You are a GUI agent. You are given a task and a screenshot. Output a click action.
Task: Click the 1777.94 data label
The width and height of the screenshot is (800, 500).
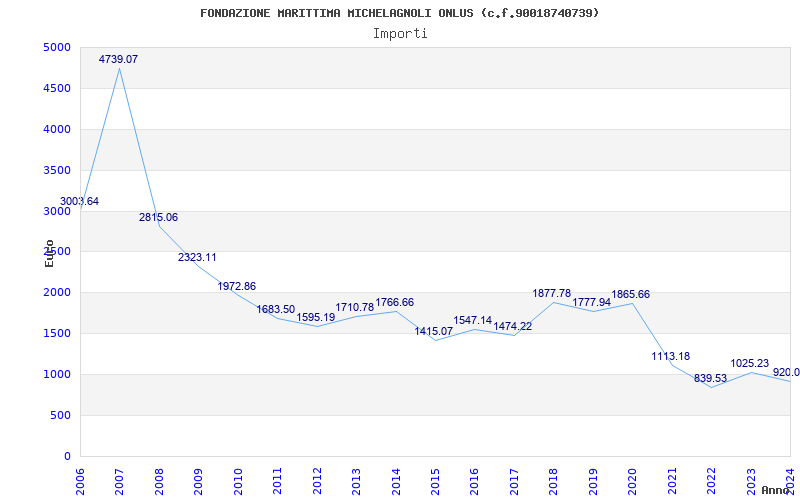pos(591,303)
